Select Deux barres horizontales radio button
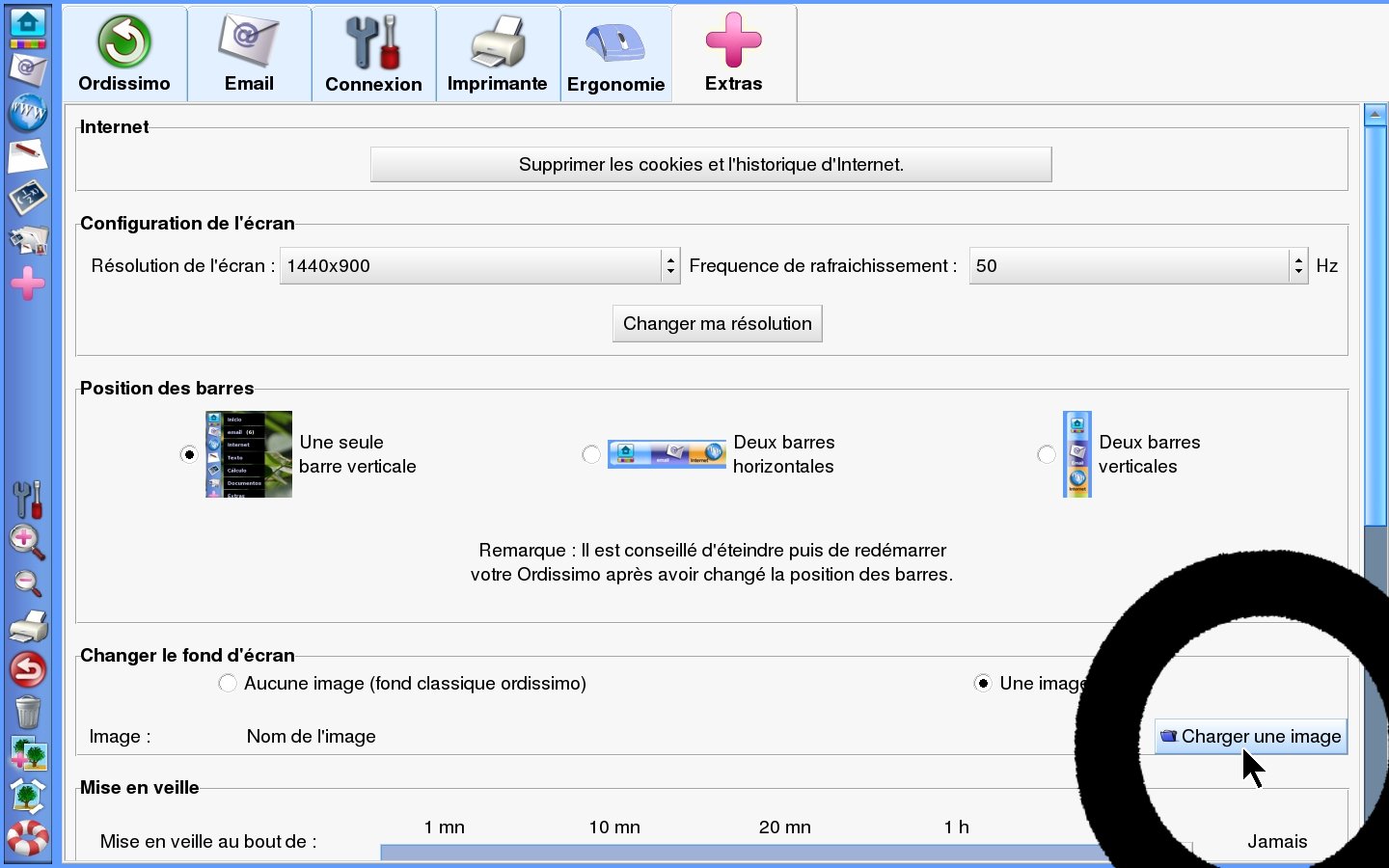This screenshot has height=868, width=1389. point(591,454)
